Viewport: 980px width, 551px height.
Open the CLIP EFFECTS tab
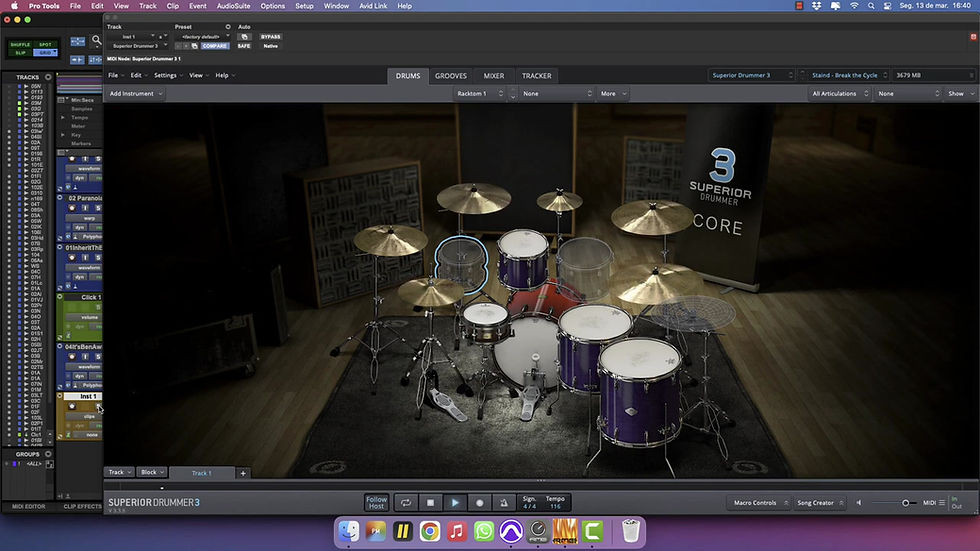click(x=82, y=507)
